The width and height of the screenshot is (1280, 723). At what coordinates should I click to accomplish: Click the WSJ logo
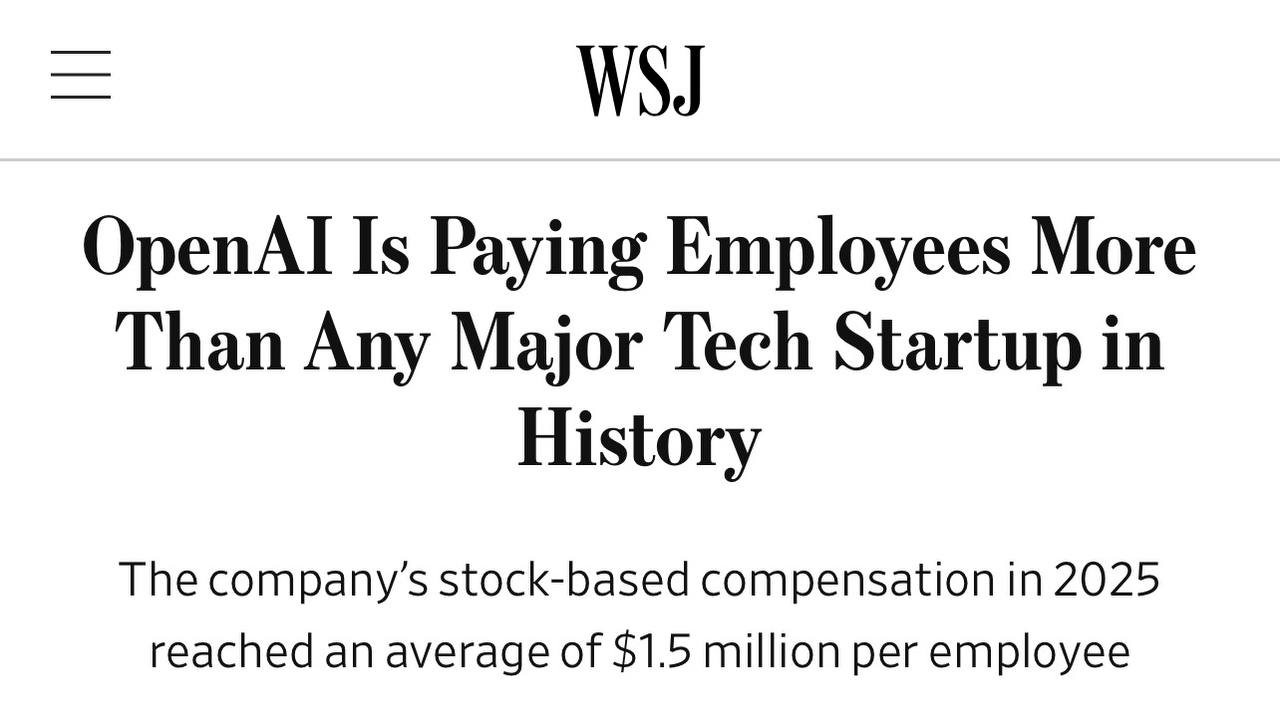tap(640, 80)
